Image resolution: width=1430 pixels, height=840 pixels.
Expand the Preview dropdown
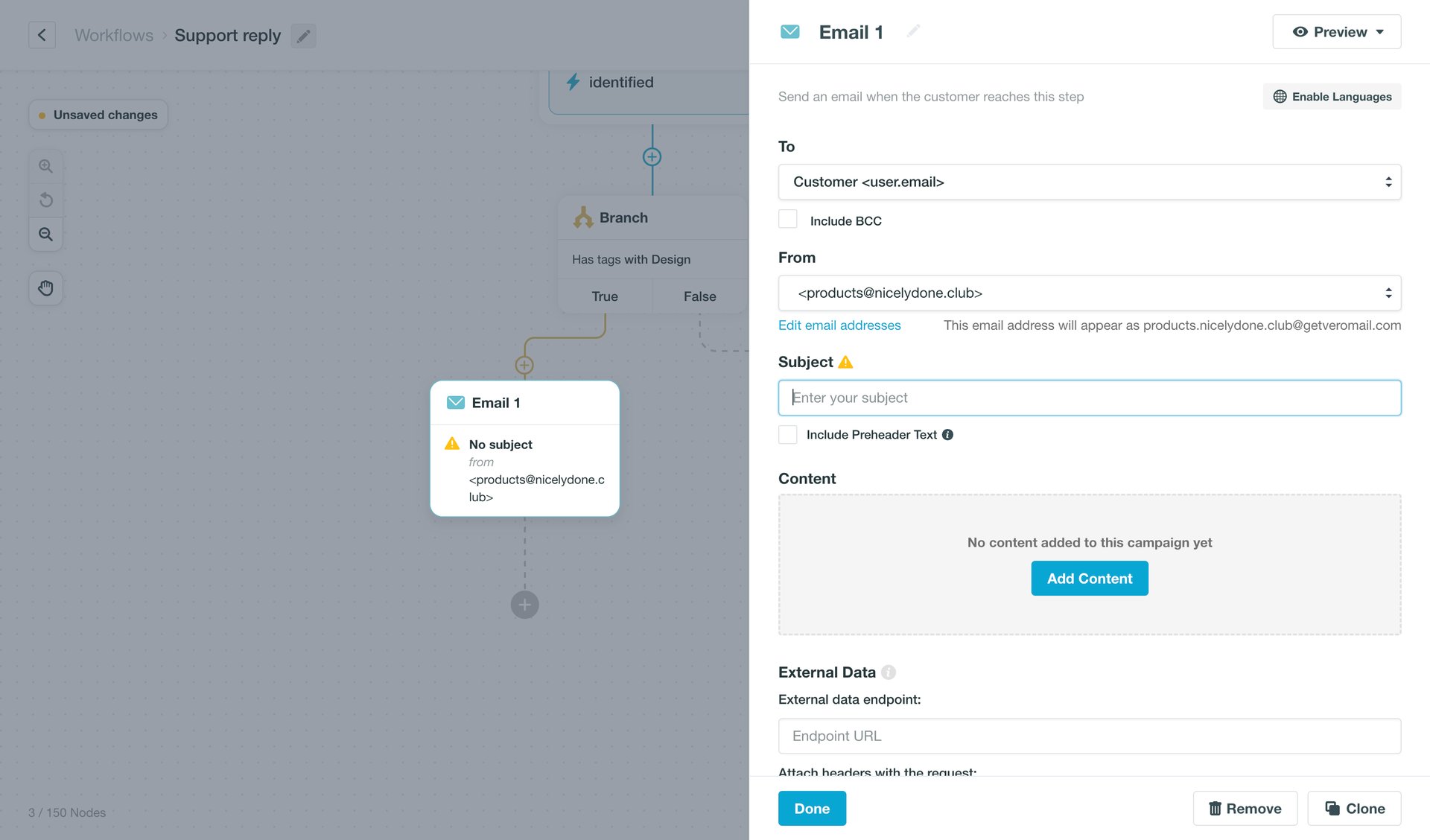tap(1336, 31)
